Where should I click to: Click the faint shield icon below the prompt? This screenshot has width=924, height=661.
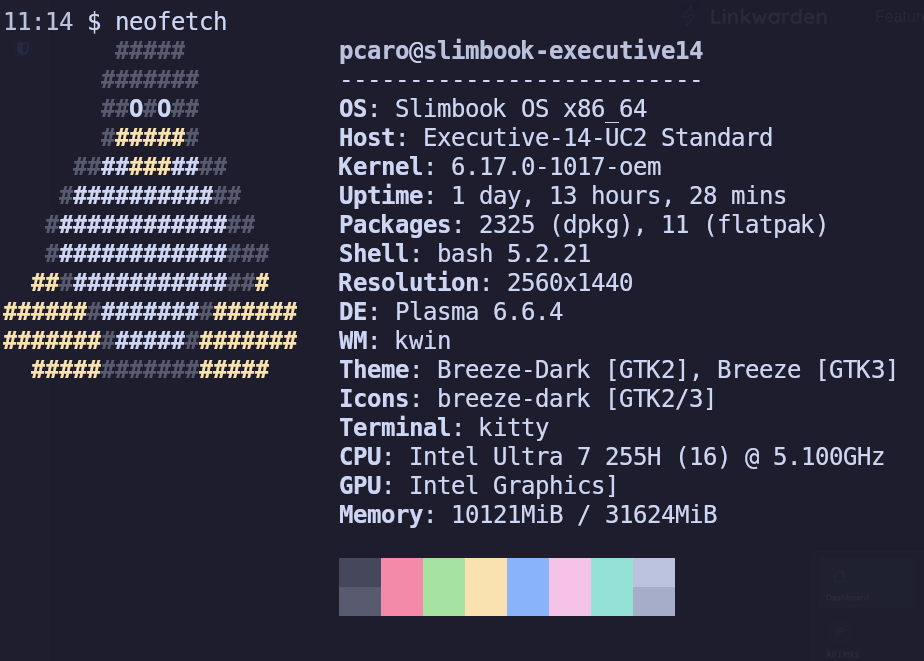tap(23, 48)
